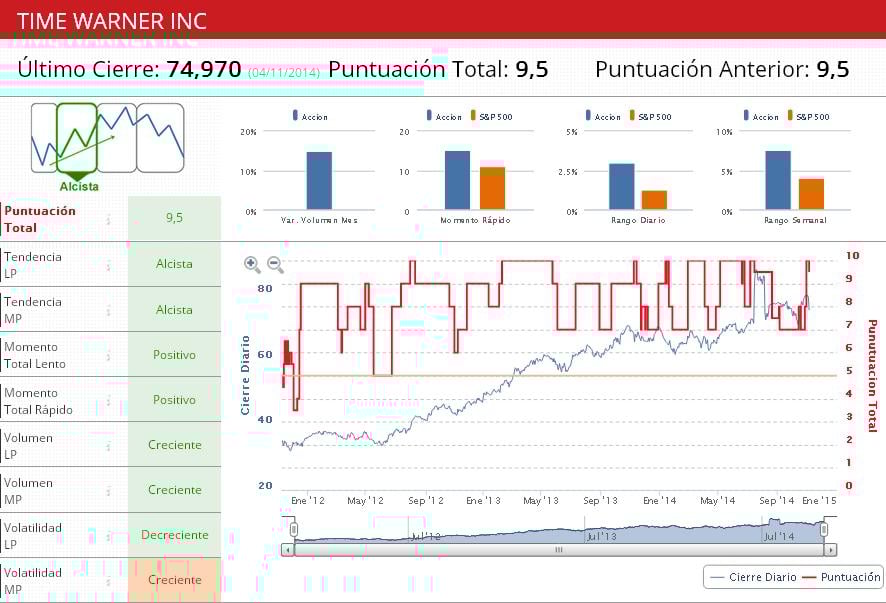Toggle S&P 500 series in Rango Semanal chart
This screenshot has height=603, width=886.
(809, 116)
